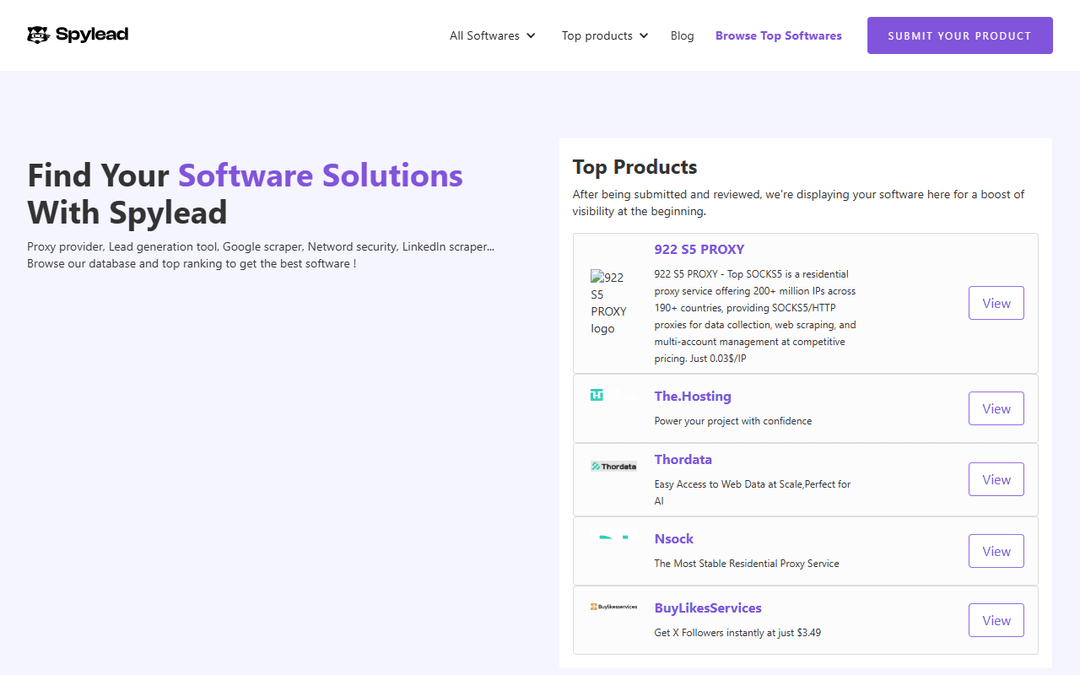1080x675 pixels.
Task: Expand the Top products dropdown
Action: [605, 36]
